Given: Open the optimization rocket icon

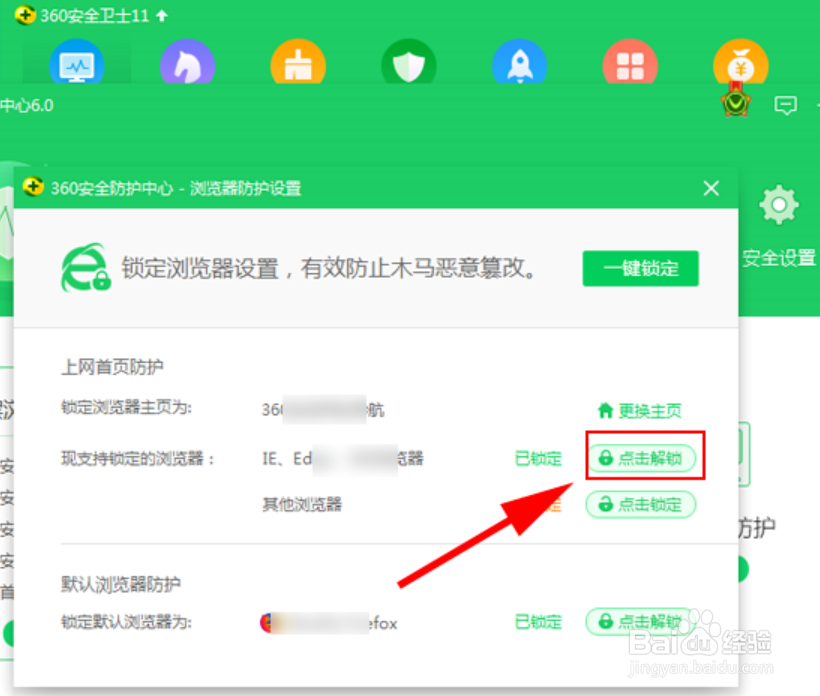Looking at the screenshot, I should tap(519, 63).
